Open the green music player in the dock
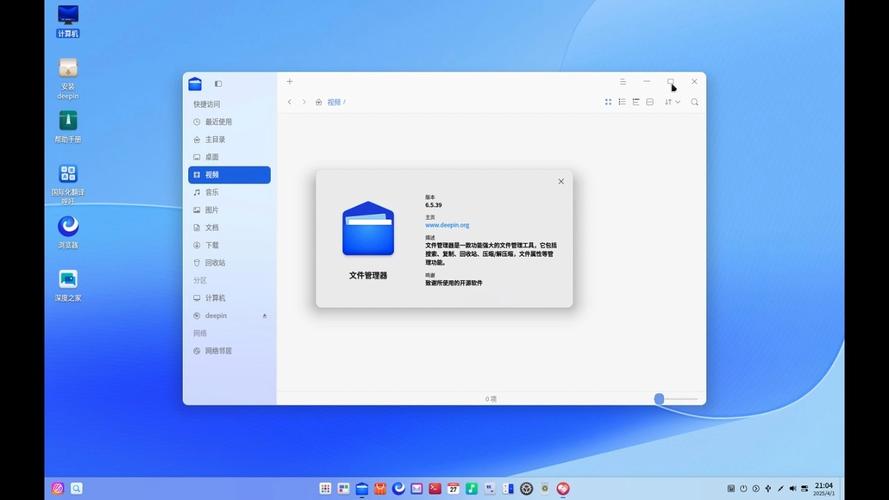Viewport: 889px width, 500px height. 472,488
